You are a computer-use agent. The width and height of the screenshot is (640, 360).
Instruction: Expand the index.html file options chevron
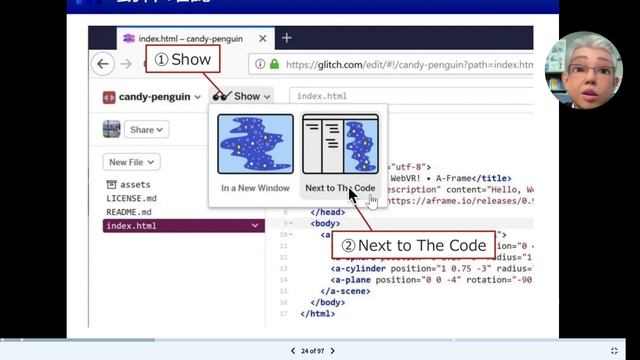pyautogui.click(x=255, y=226)
